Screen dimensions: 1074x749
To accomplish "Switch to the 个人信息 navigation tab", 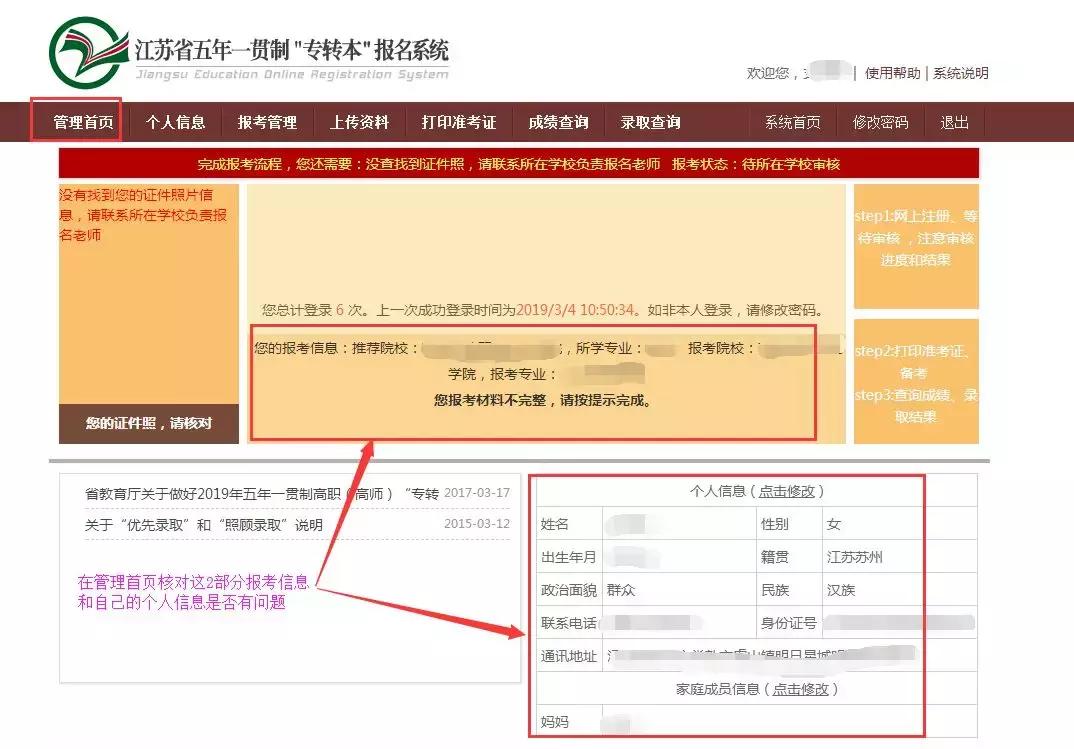I will coord(175,121).
